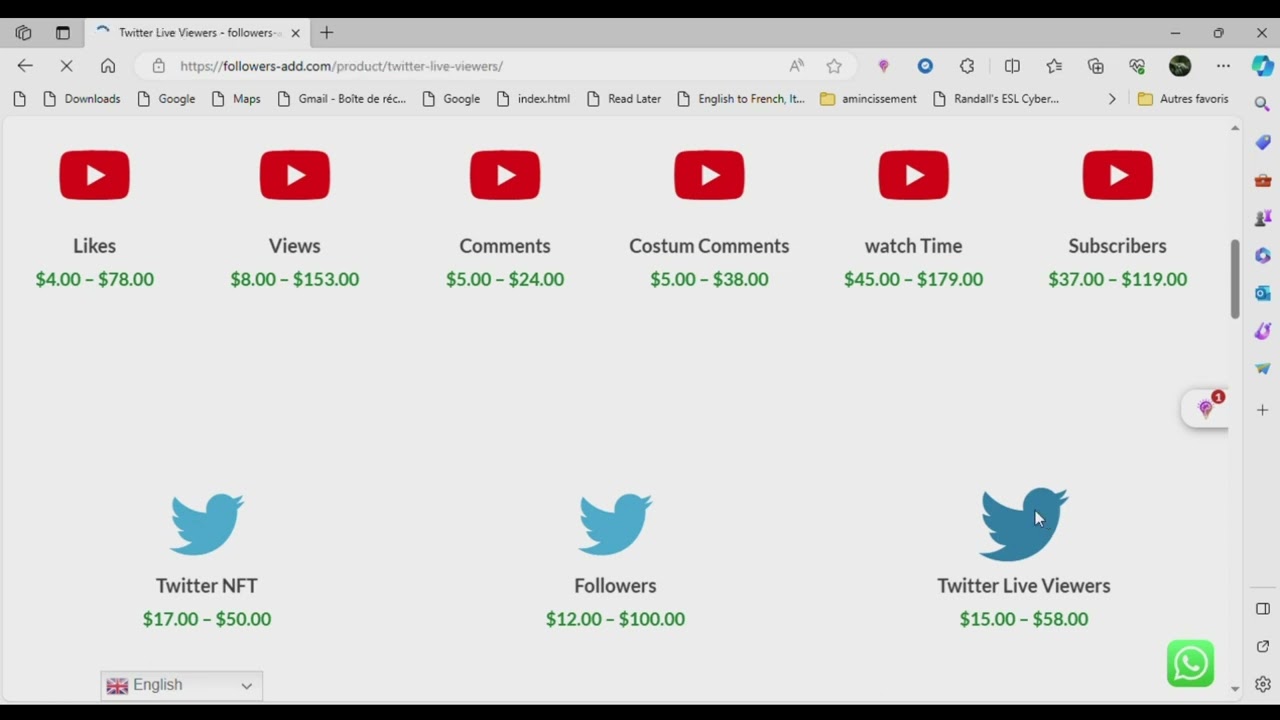
Task: Open Randall's ESL Cyber bookmark
Action: coord(995,99)
